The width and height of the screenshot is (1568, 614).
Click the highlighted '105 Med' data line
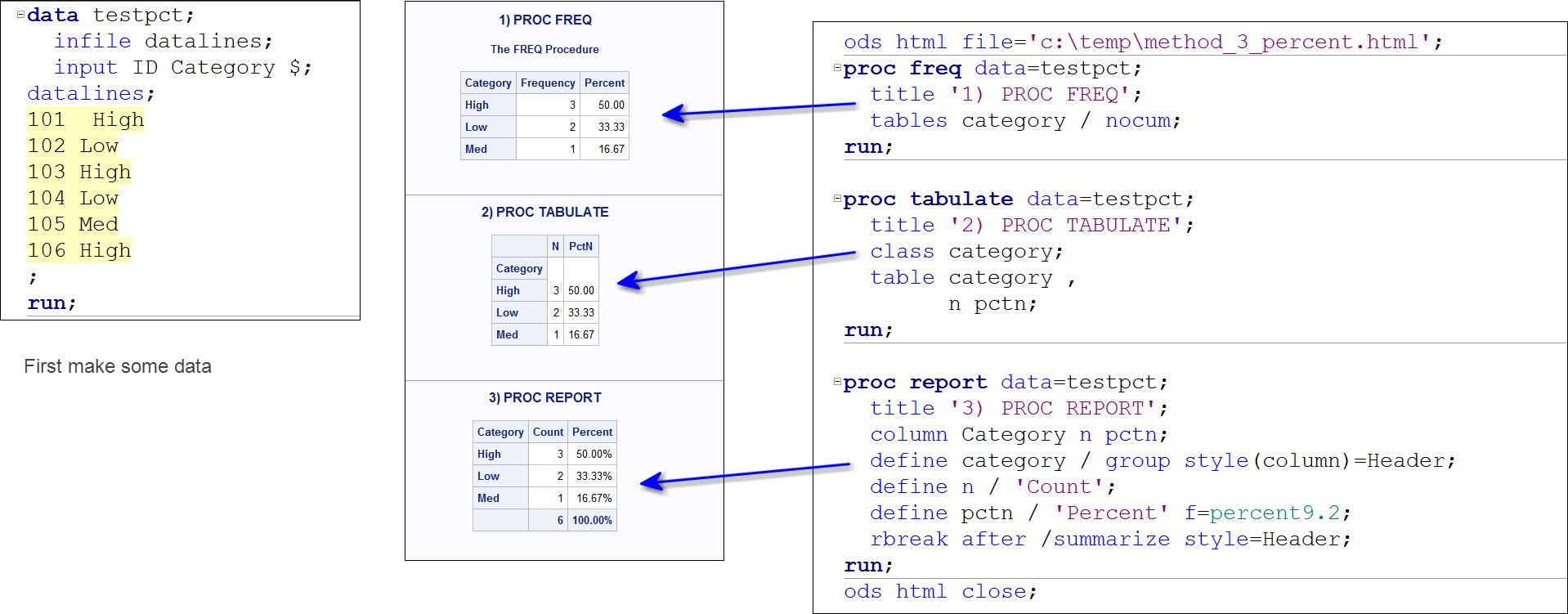(73, 224)
